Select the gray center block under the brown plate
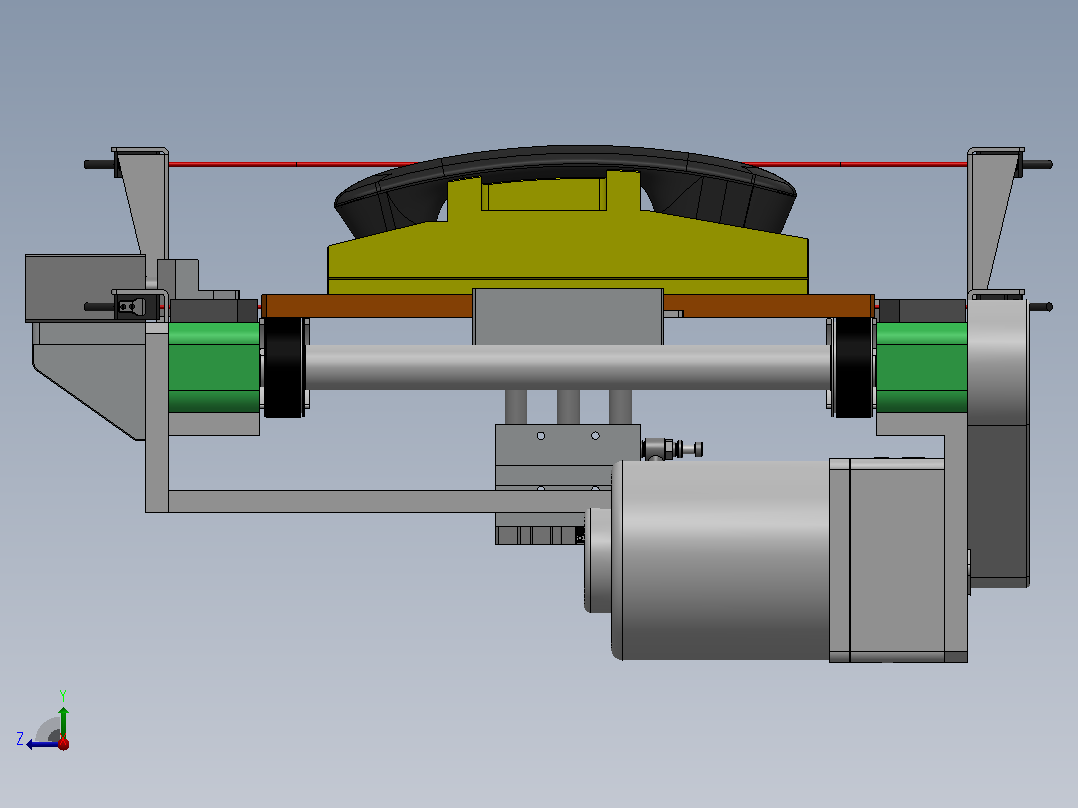Image resolution: width=1078 pixels, height=808 pixels. pos(568,316)
